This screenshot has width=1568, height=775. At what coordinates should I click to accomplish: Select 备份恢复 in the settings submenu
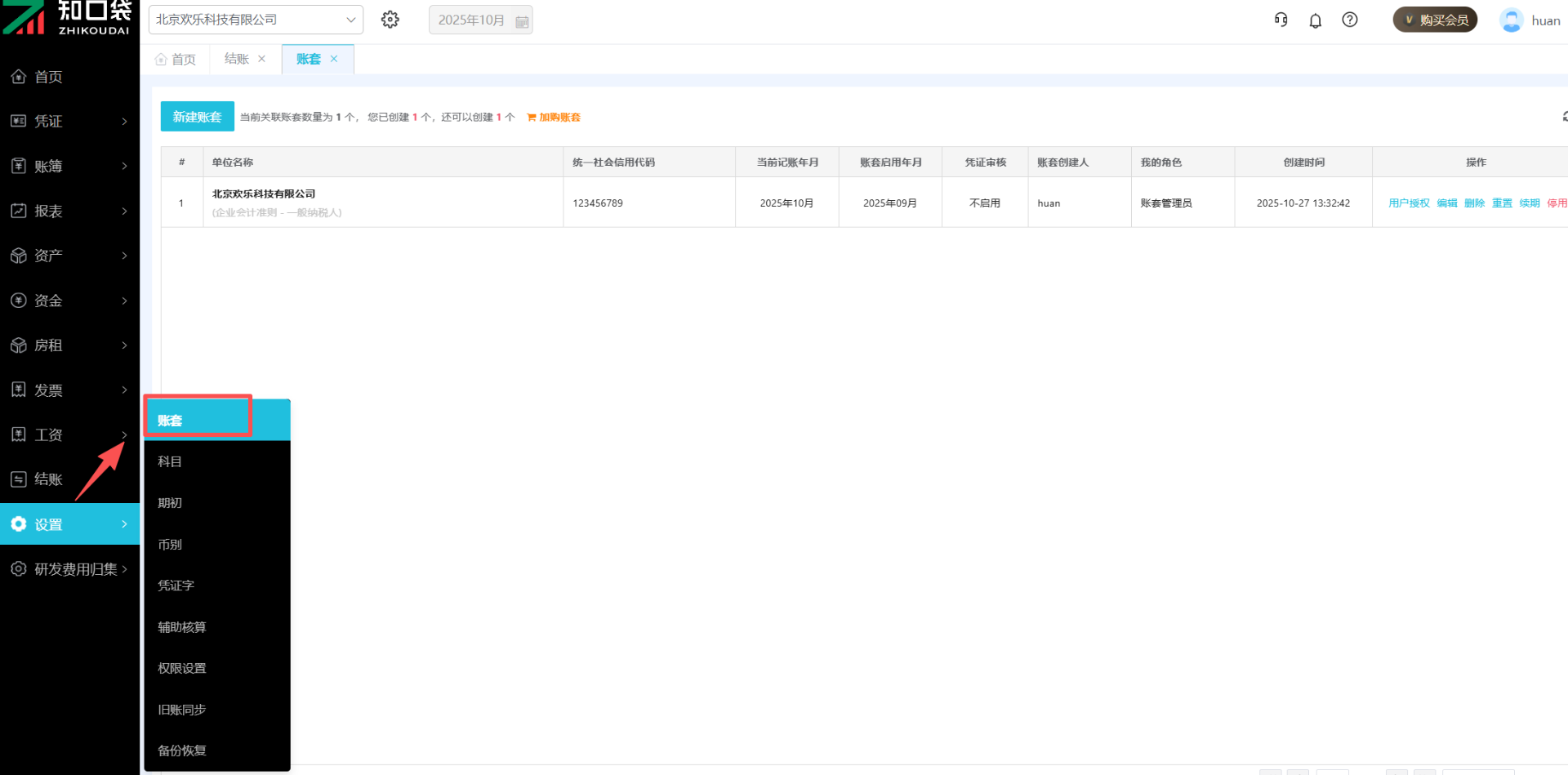[182, 751]
